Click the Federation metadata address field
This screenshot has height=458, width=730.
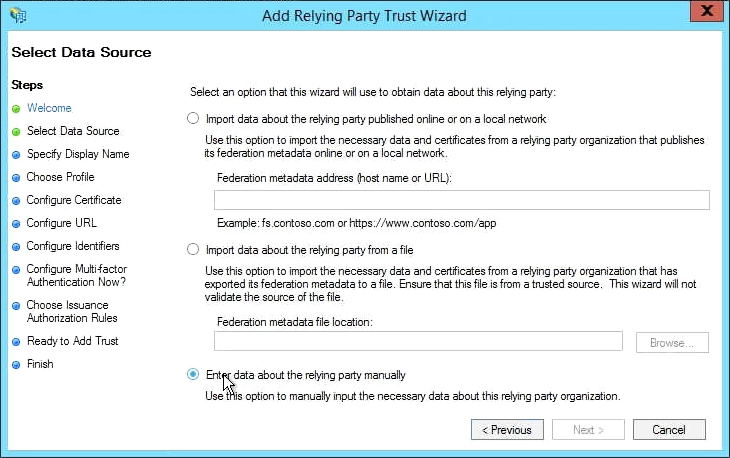(461, 200)
